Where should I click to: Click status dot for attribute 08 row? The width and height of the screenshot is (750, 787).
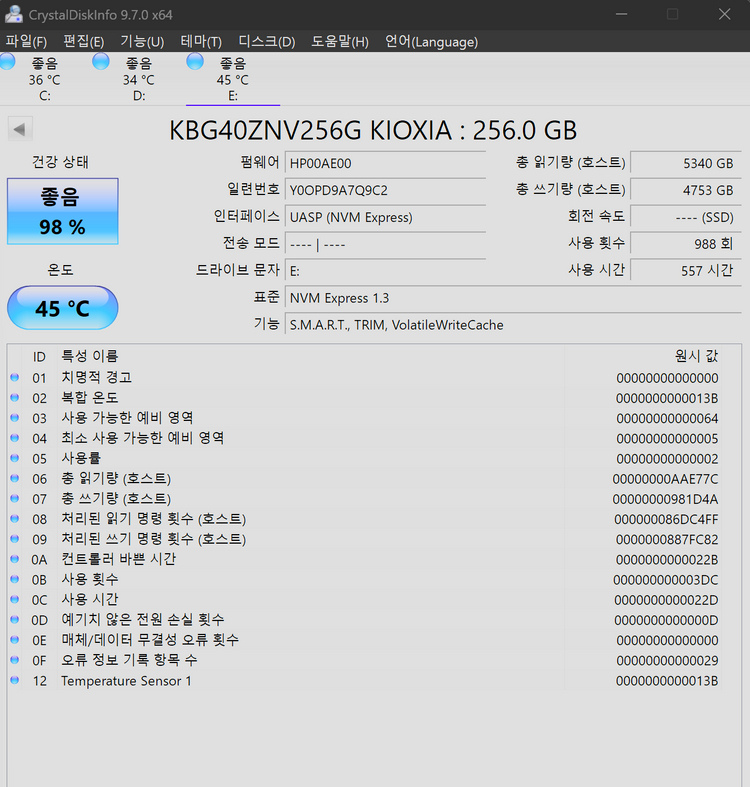tap(15, 518)
